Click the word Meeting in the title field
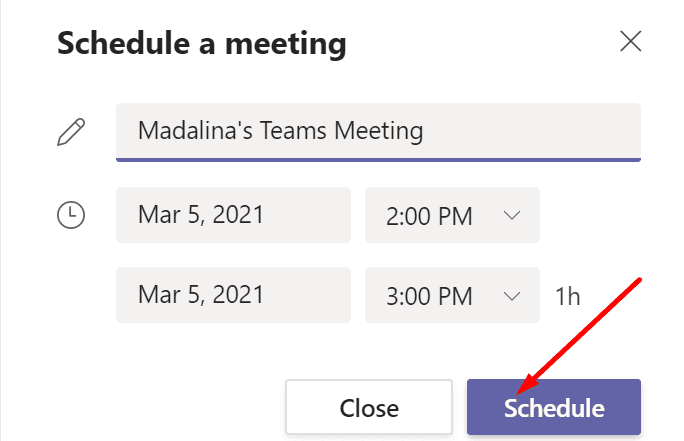The width and height of the screenshot is (684, 441). [x=379, y=131]
